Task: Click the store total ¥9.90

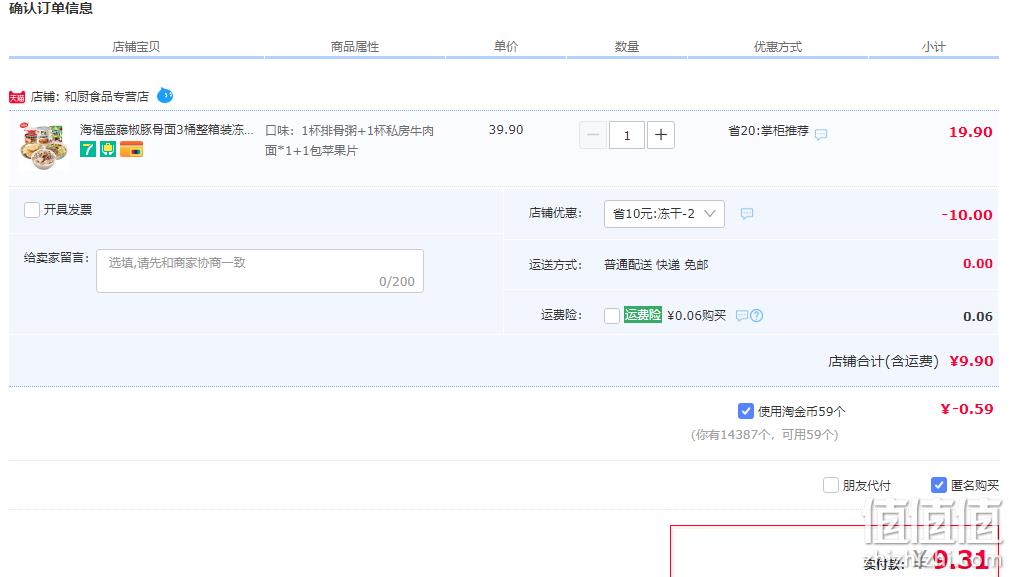Action: (x=971, y=361)
